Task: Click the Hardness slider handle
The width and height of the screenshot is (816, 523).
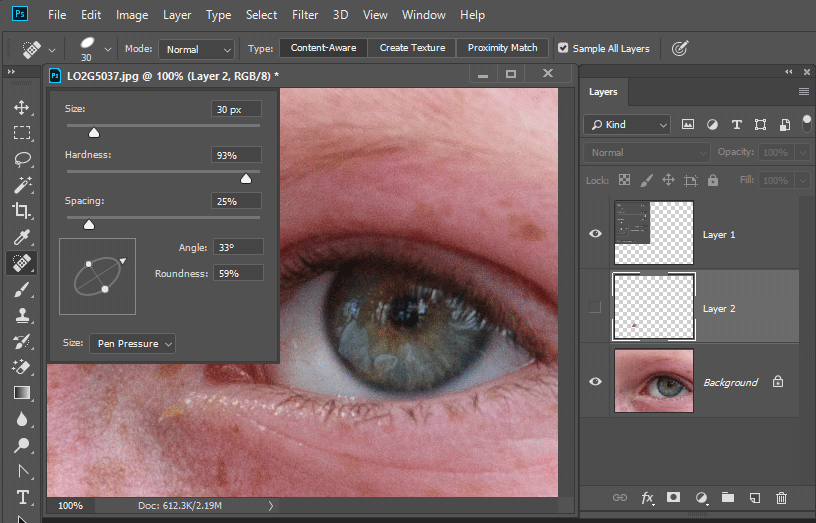Action: (x=246, y=178)
